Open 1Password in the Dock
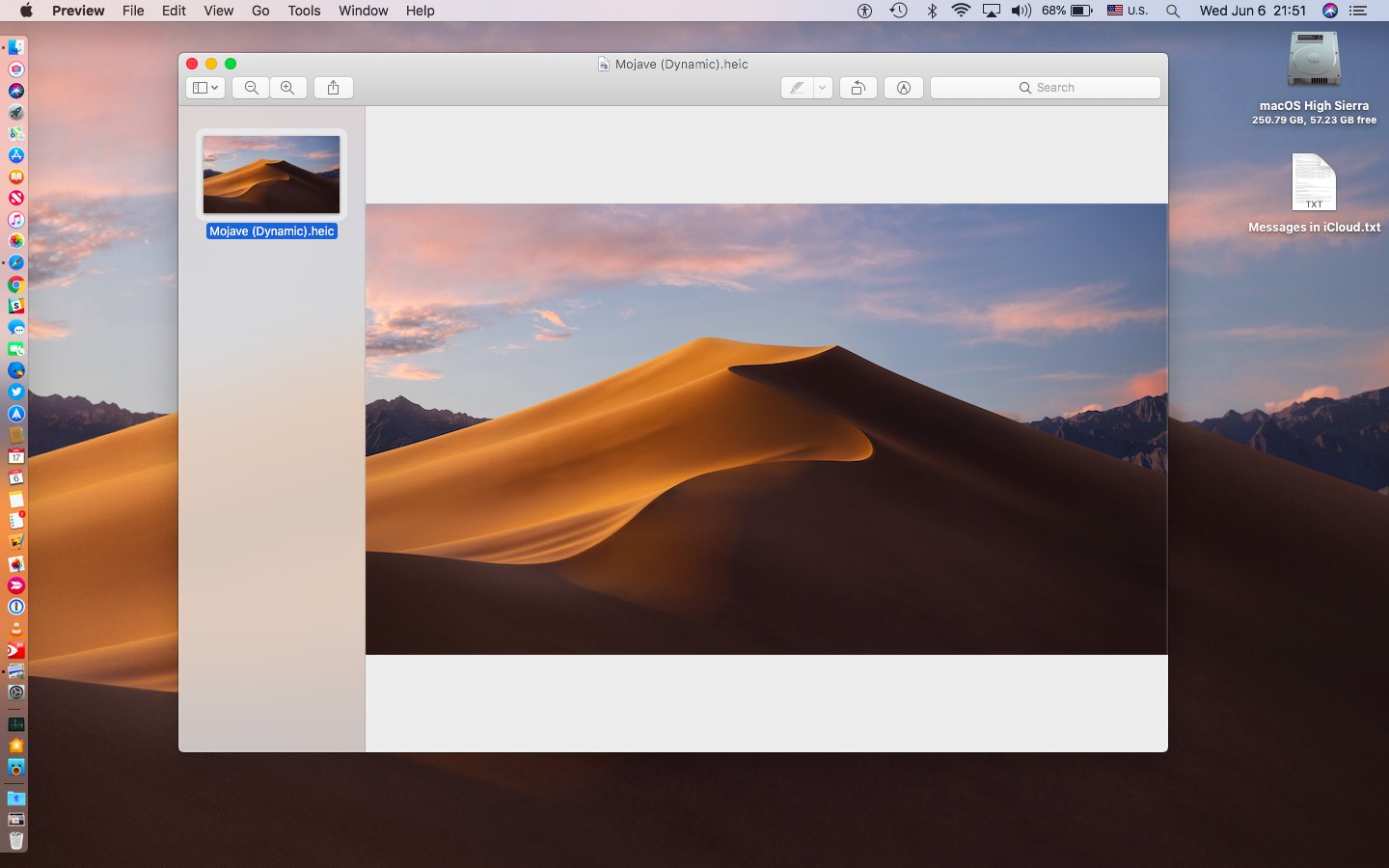Viewport: 1389px width, 868px height. (x=16, y=608)
